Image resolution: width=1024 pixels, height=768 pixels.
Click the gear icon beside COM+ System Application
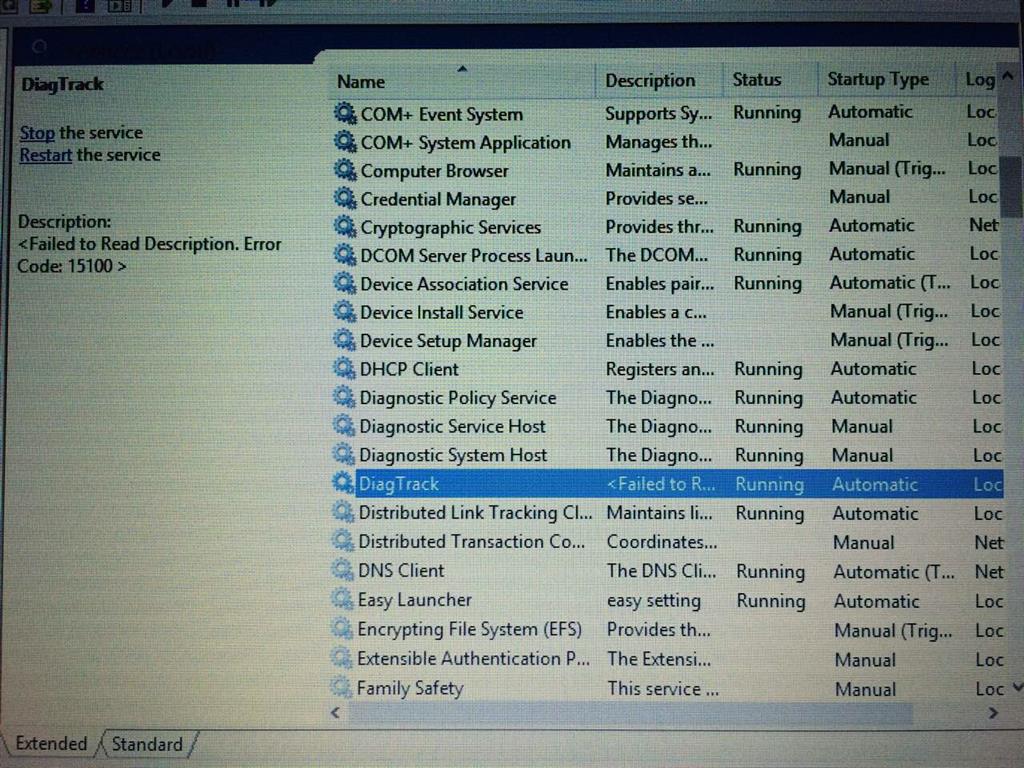pos(344,141)
